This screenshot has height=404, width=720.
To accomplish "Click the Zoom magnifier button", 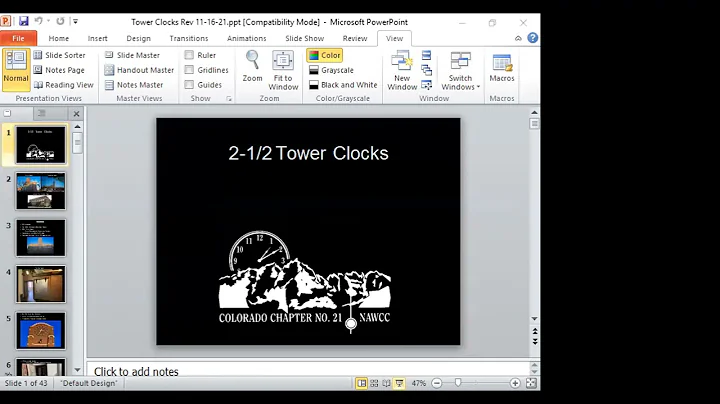I will click(252, 68).
